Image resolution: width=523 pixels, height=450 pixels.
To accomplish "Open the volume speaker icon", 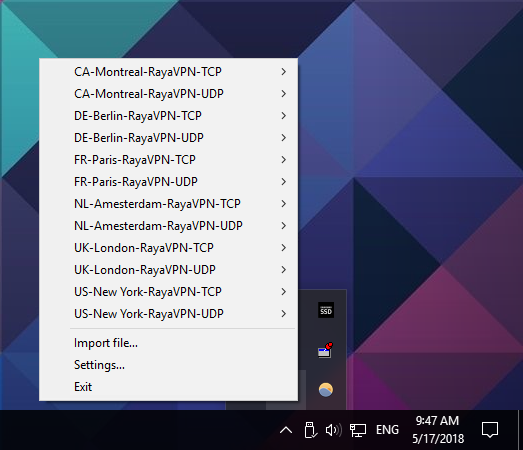I will click(334, 430).
